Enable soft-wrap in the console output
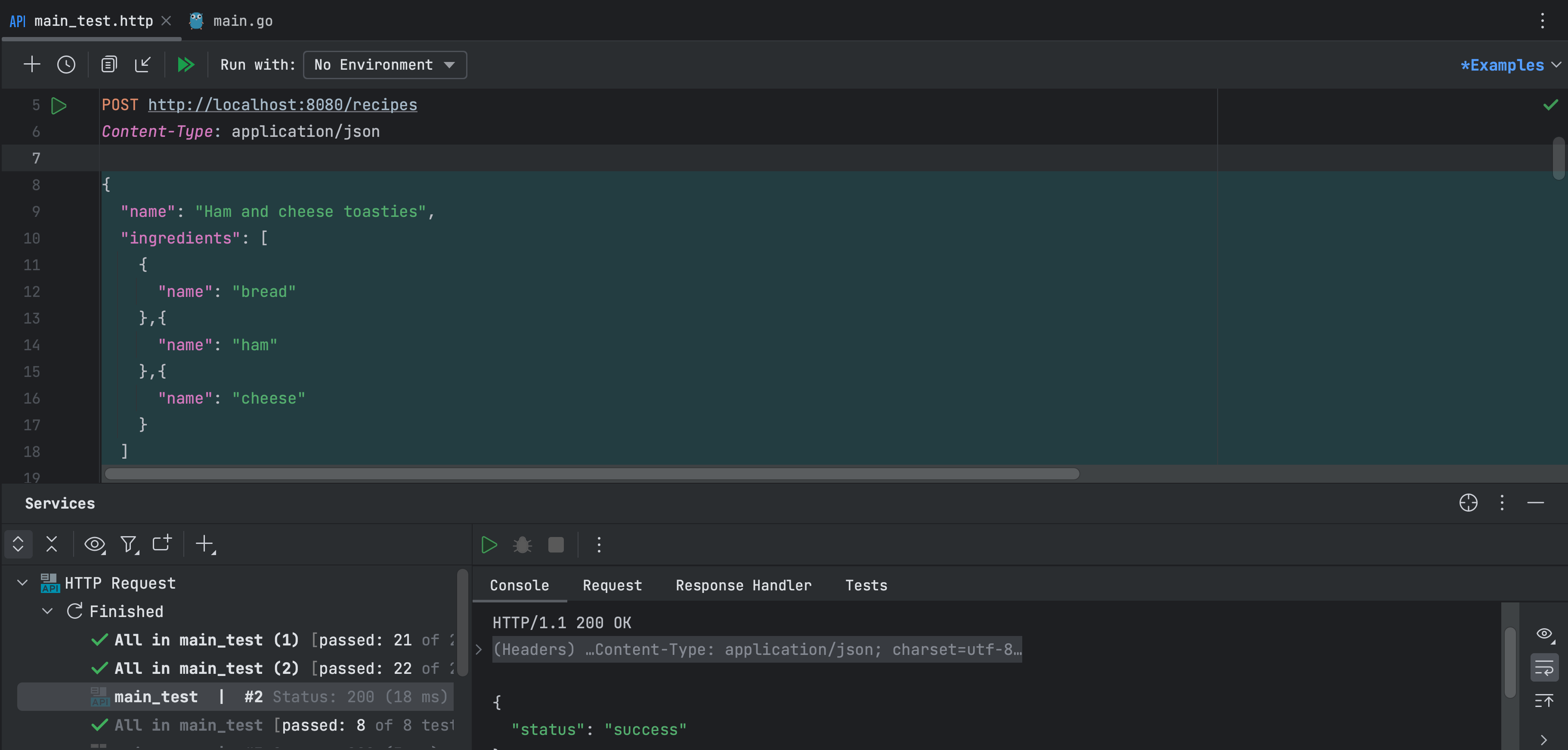The height and width of the screenshot is (750, 1568). (1545, 667)
